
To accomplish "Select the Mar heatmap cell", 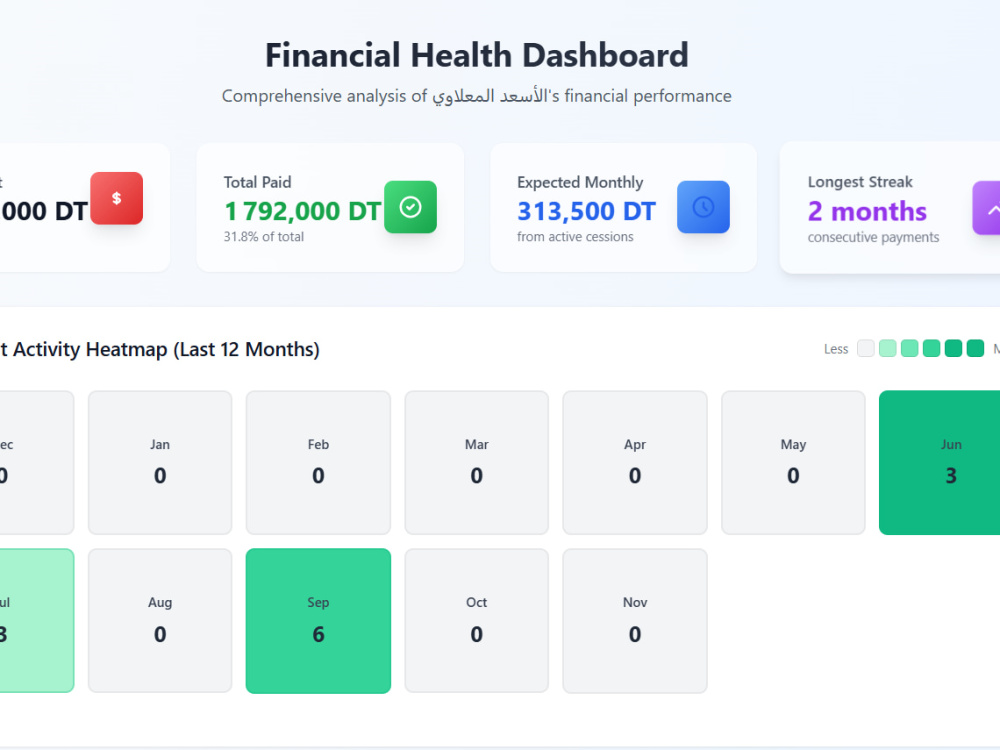I will 476,462.
